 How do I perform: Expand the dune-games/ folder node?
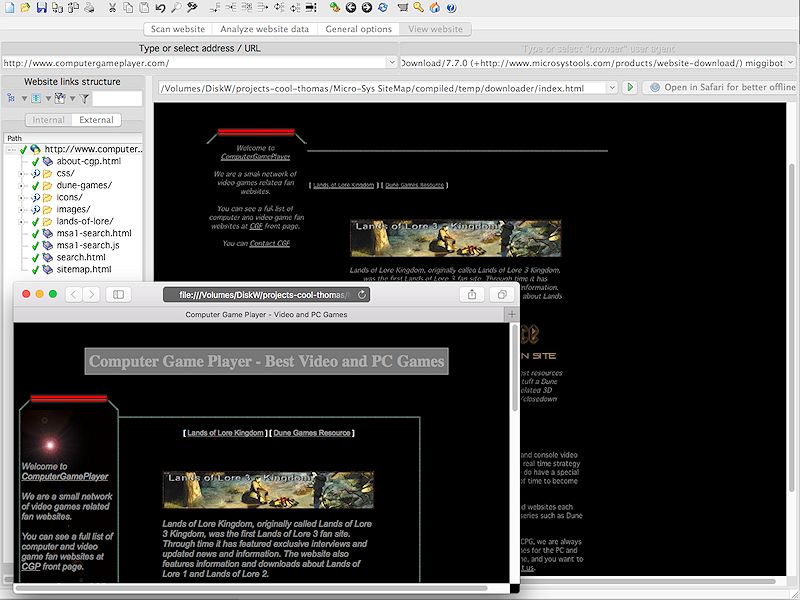[21, 185]
